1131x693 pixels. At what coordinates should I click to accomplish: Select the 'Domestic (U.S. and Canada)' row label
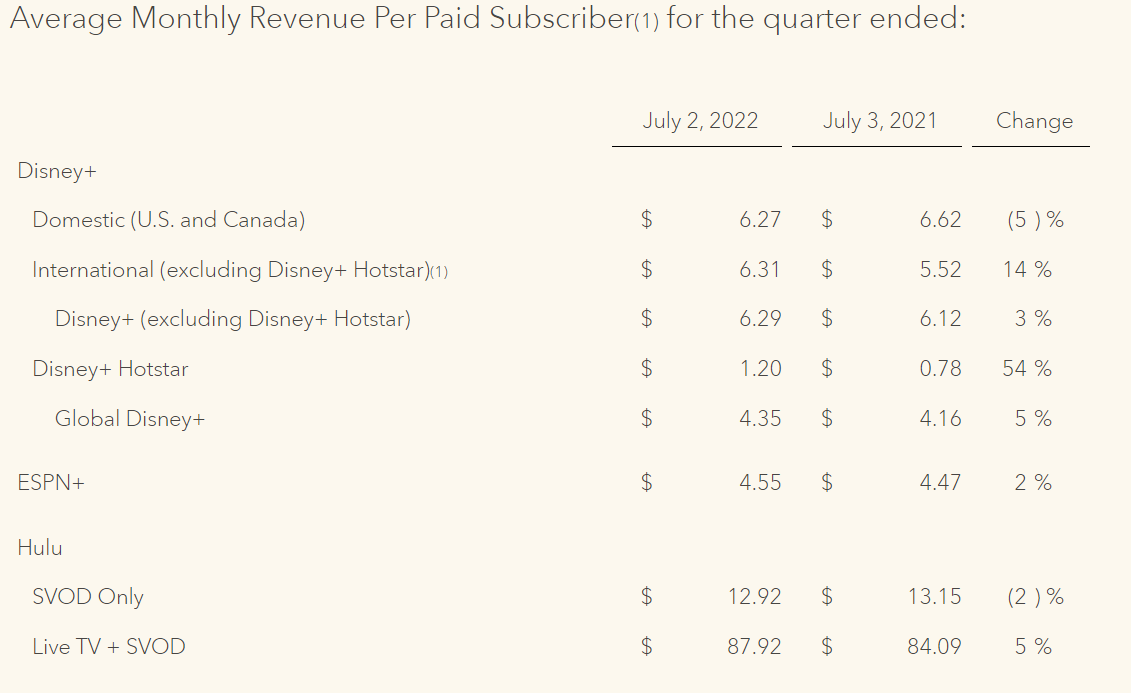point(169,220)
